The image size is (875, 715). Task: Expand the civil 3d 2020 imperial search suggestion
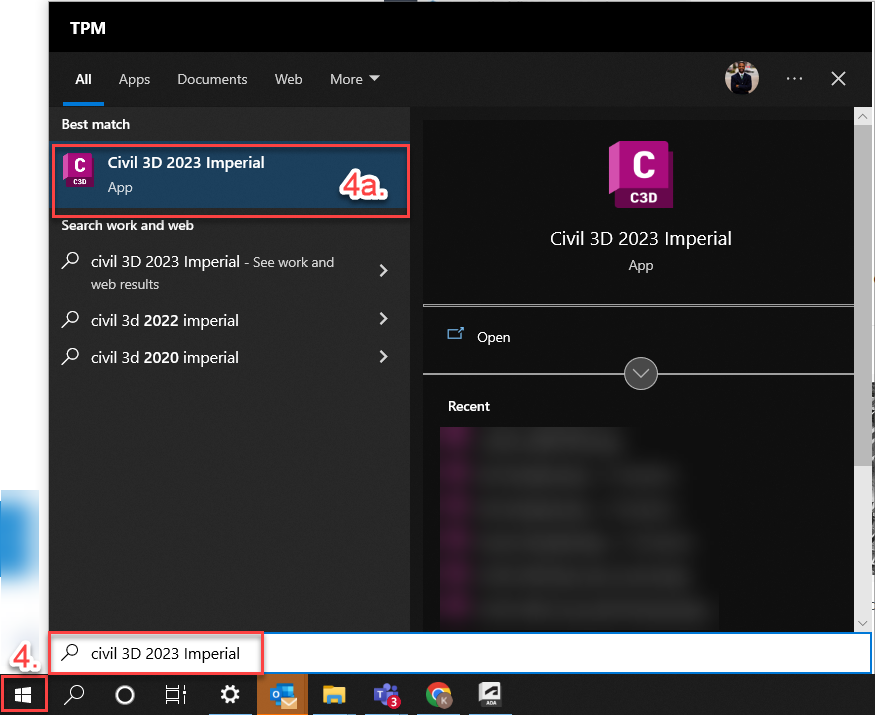(x=383, y=357)
